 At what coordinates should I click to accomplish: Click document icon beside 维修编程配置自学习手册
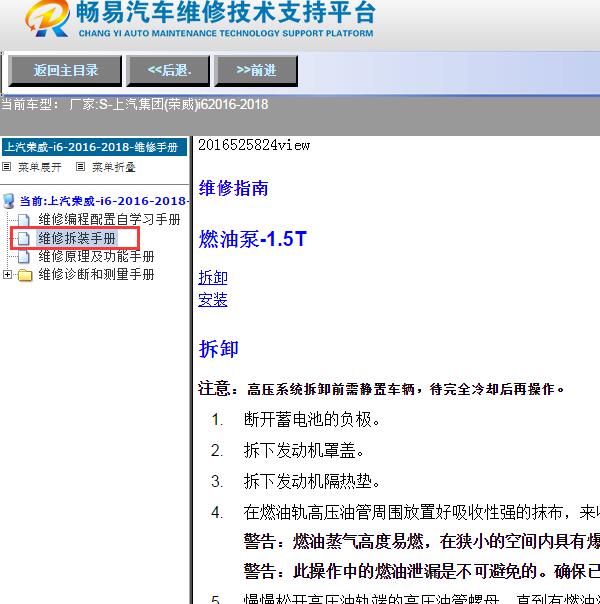[x=23, y=220]
